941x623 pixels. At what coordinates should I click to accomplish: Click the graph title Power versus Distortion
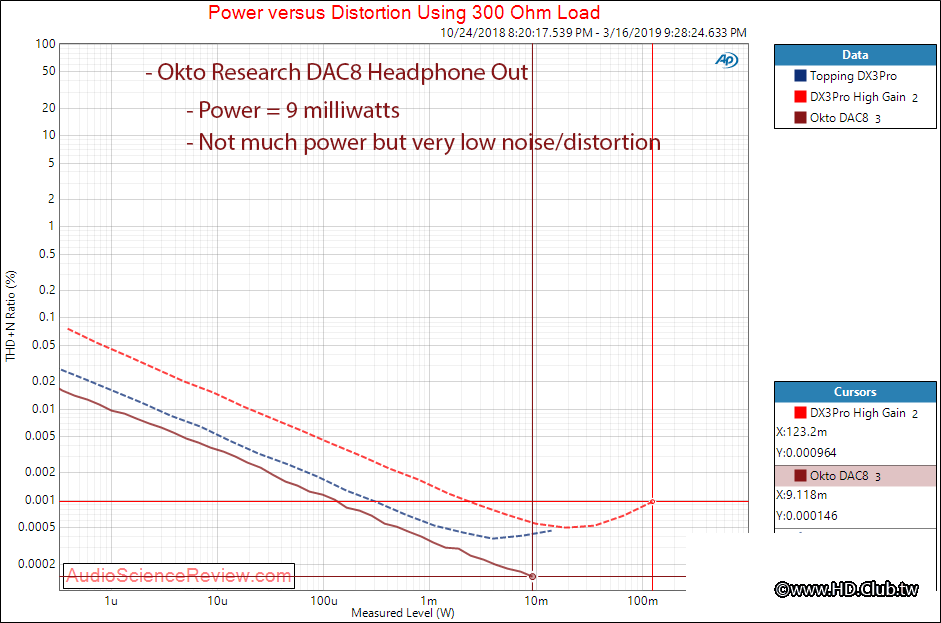[404, 13]
